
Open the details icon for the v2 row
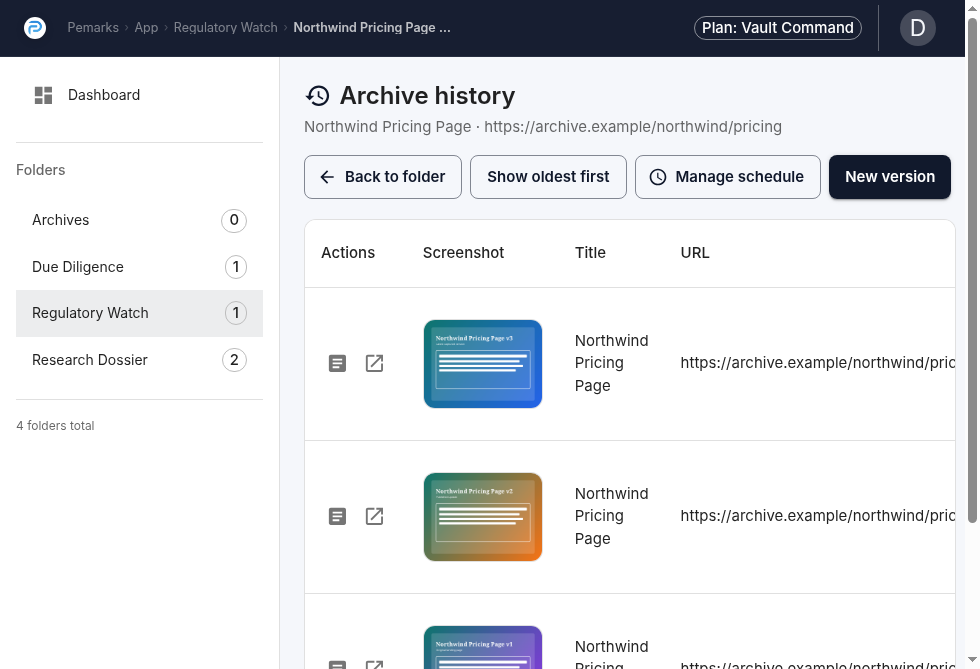point(338,516)
